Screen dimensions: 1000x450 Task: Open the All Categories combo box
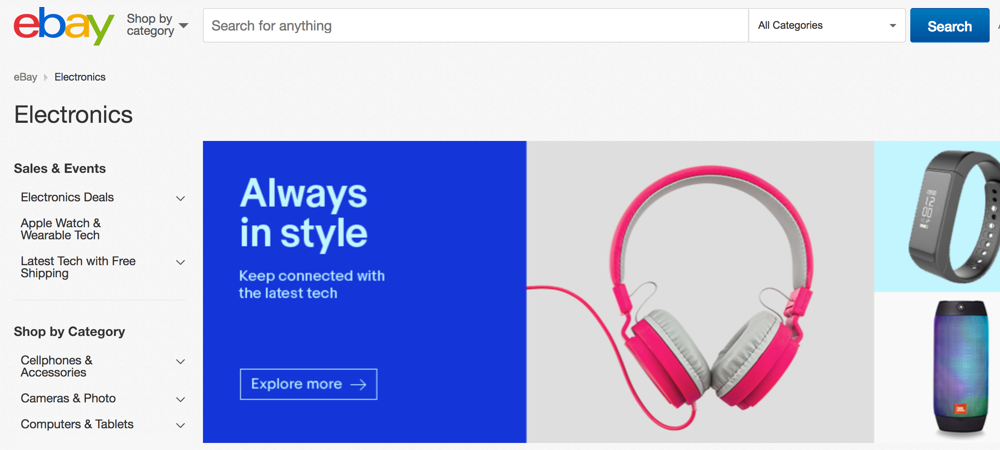pos(827,25)
